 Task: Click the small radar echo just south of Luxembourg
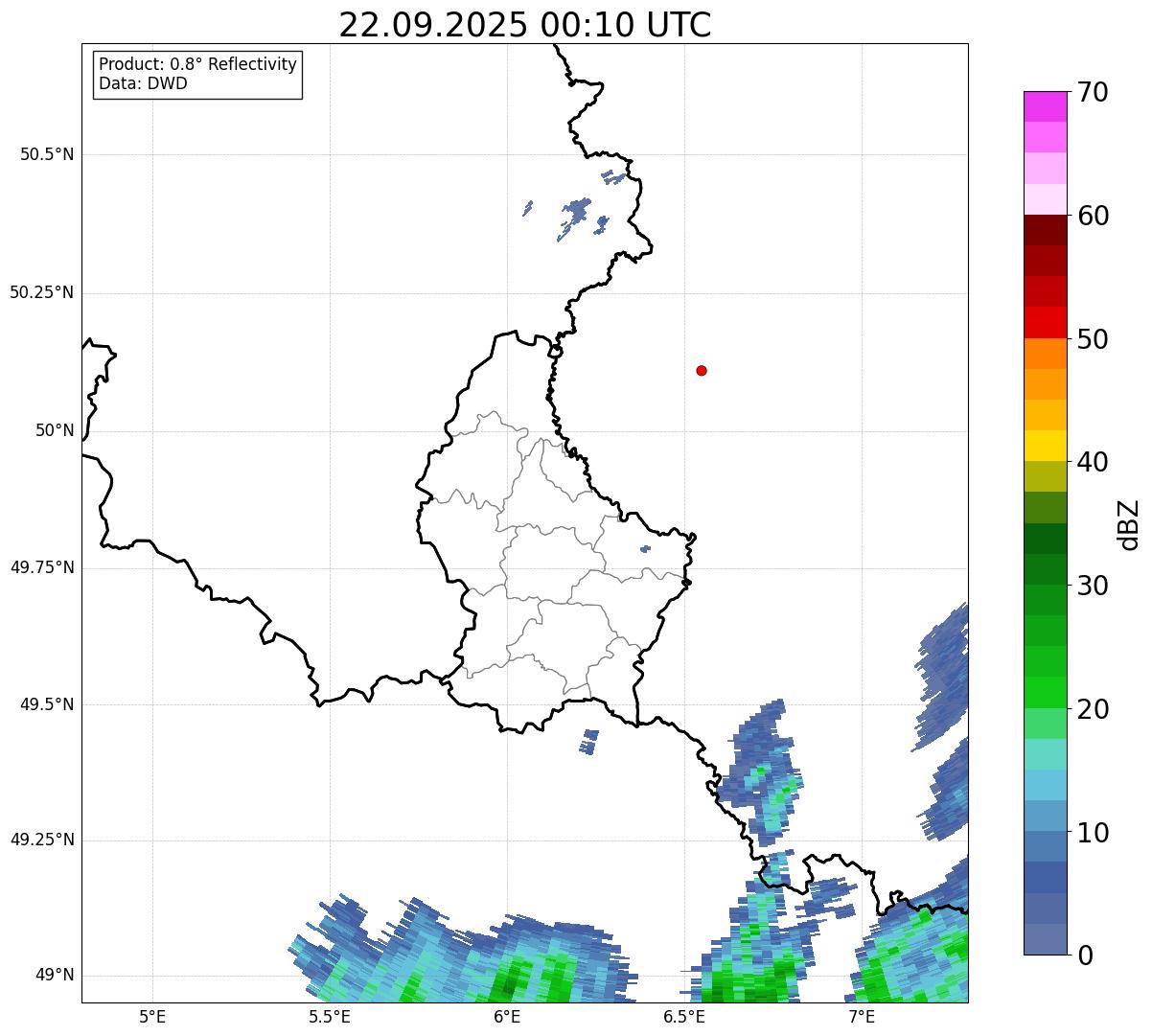[589, 742]
